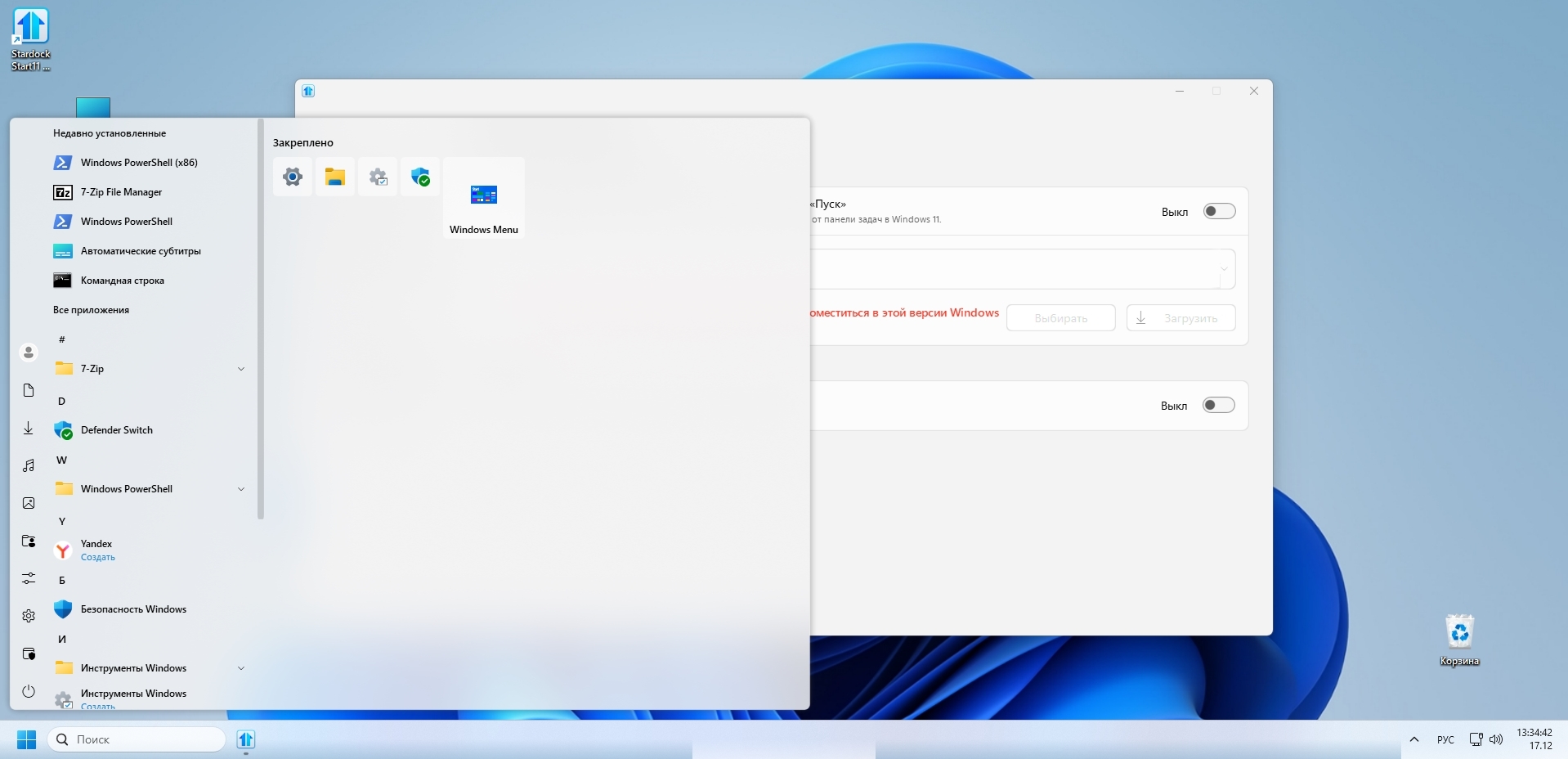Select Stardock Start11 desktop shortcut
The image size is (1568, 759).
(x=31, y=39)
